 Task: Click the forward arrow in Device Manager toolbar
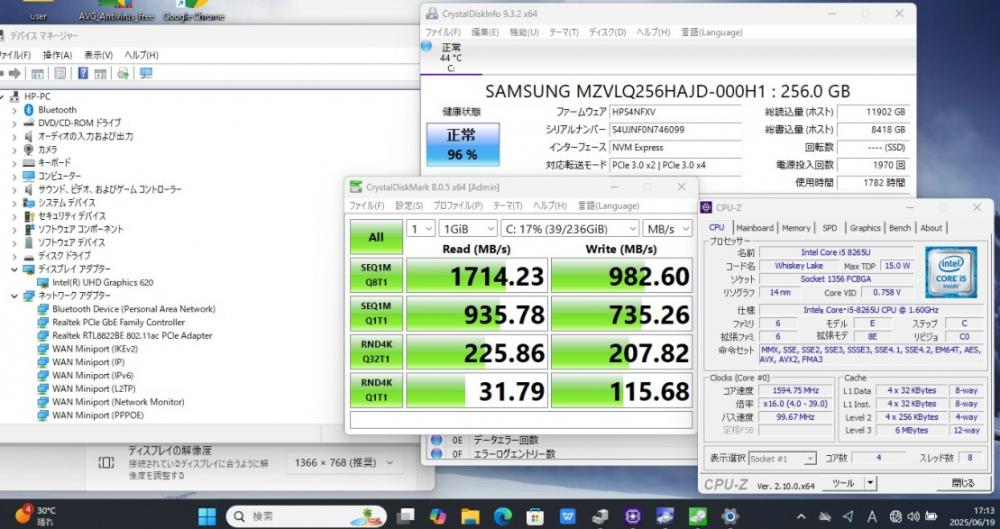15,73
